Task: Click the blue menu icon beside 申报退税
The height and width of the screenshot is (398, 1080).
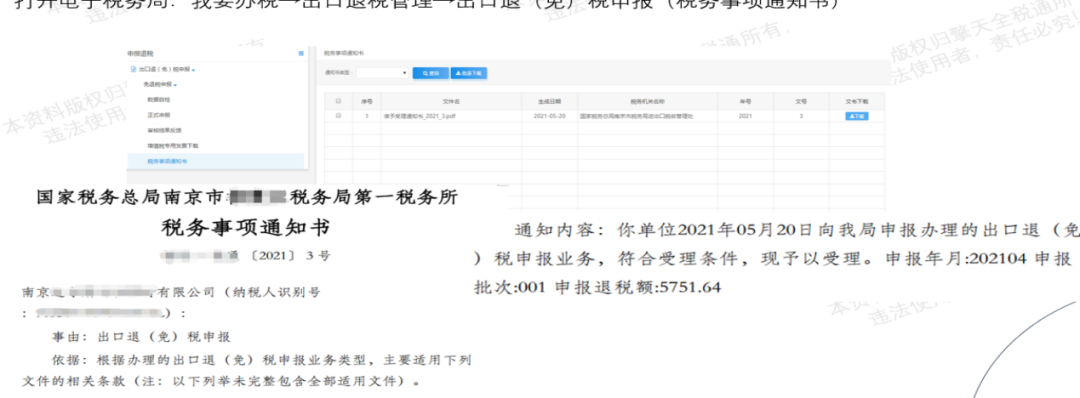Action: coord(301,53)
